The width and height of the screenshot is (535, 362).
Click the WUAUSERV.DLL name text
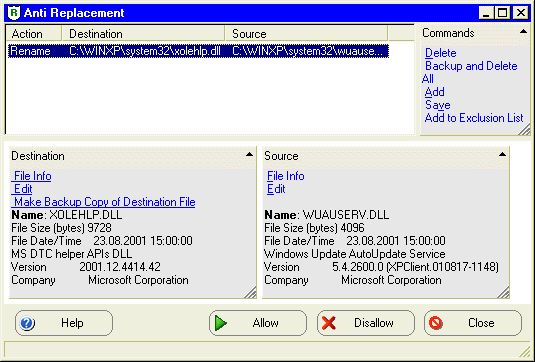pos(346,215)
